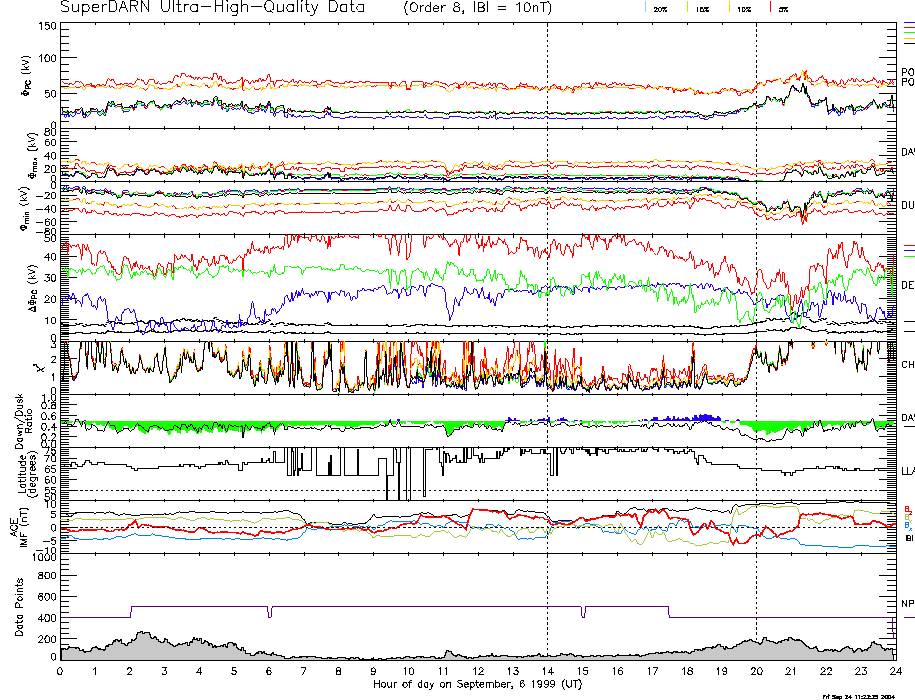Viewport: 915px width, 700px height.
Task: Click the 150 tick label in top panel
Action: (x=45, y=25)
